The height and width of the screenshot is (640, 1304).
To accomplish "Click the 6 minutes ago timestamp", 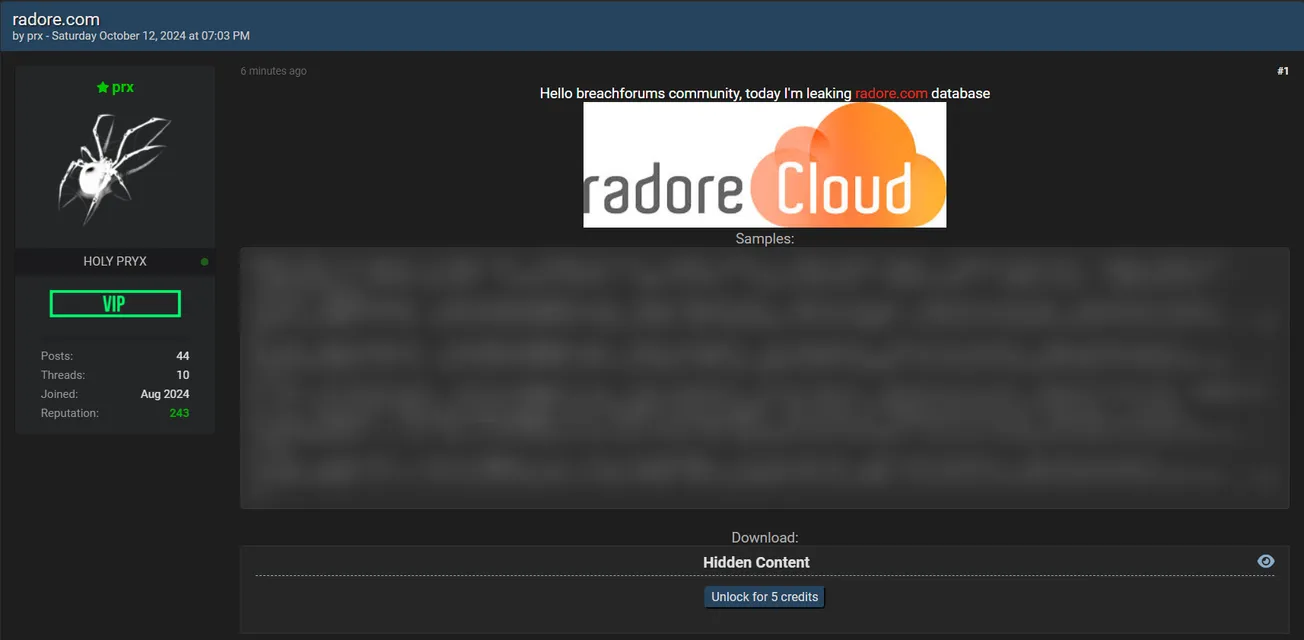I will [x=274, y=71].
